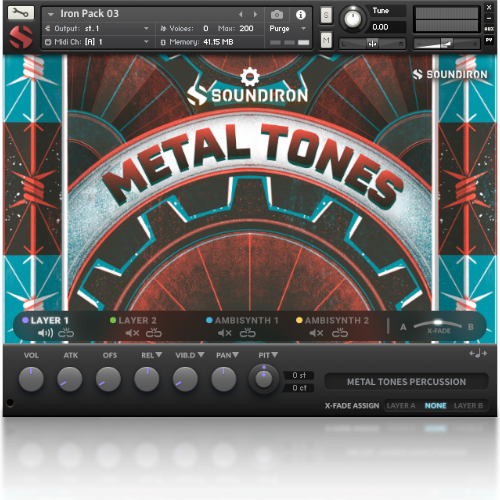Click the Output channel icon
Screen dimensions: 500x500
[48, 29]
